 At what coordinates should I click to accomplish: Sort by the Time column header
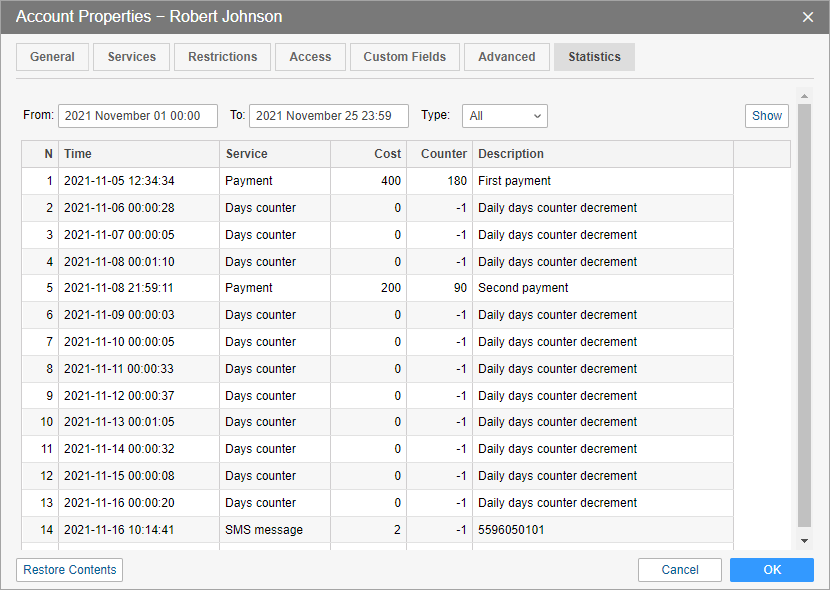click(x=138, y=154)
